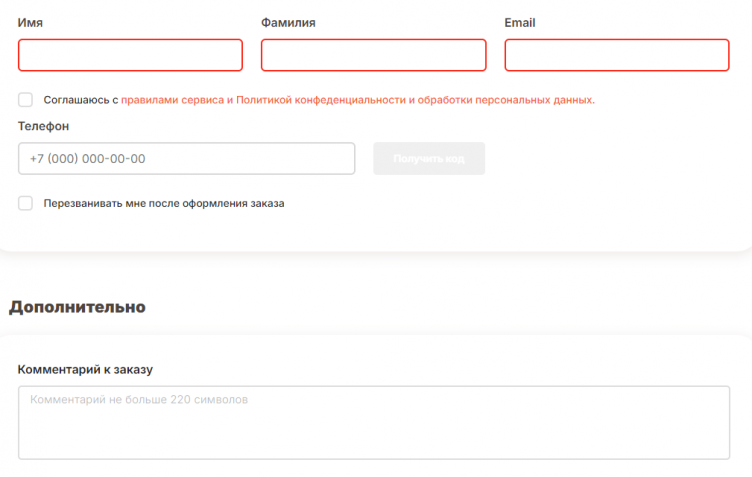This screenshot has height=477, width=752.
Task: Click the Имя field label
Action: [x=30, y=23]
